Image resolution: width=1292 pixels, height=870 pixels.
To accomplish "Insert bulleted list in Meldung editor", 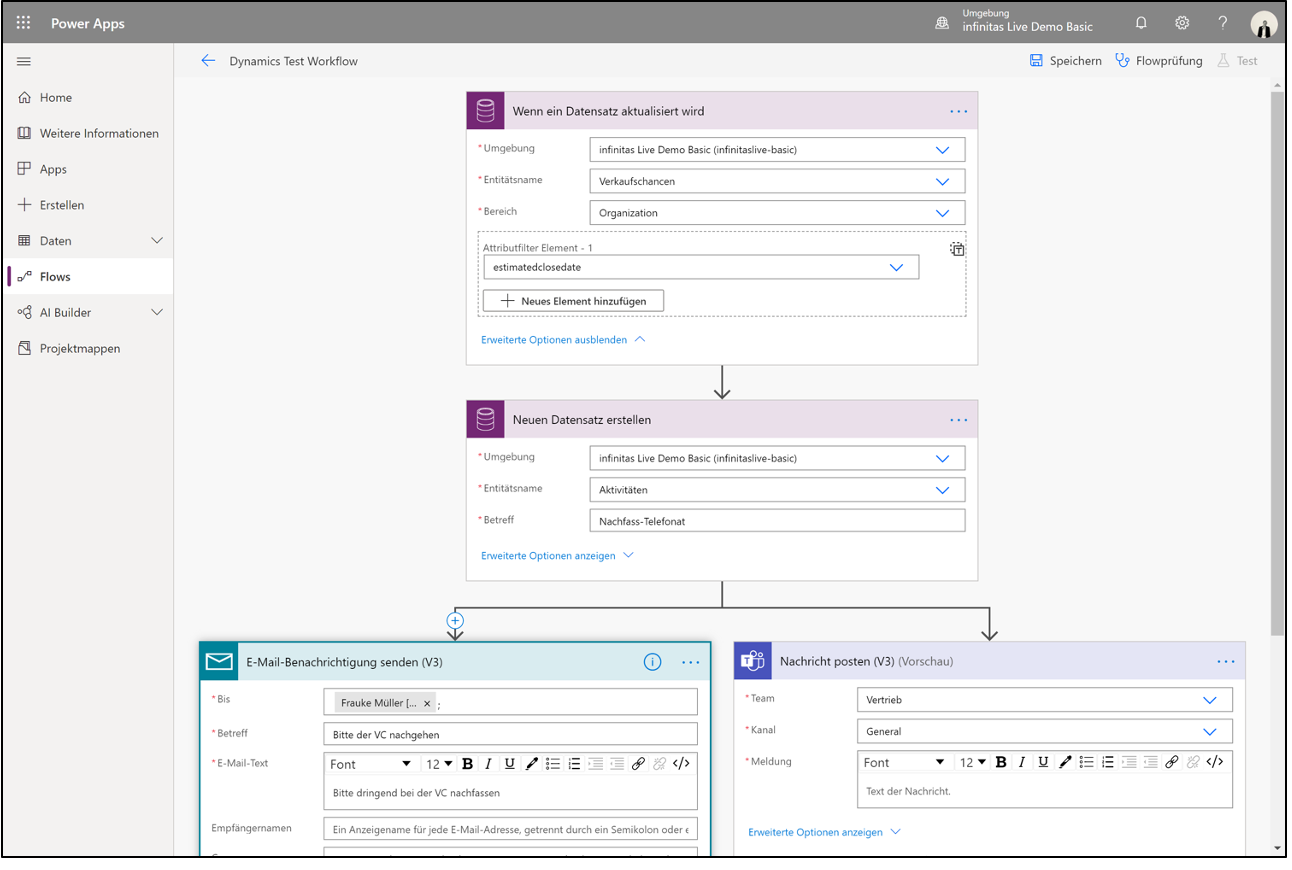I will coord(1087,762).
